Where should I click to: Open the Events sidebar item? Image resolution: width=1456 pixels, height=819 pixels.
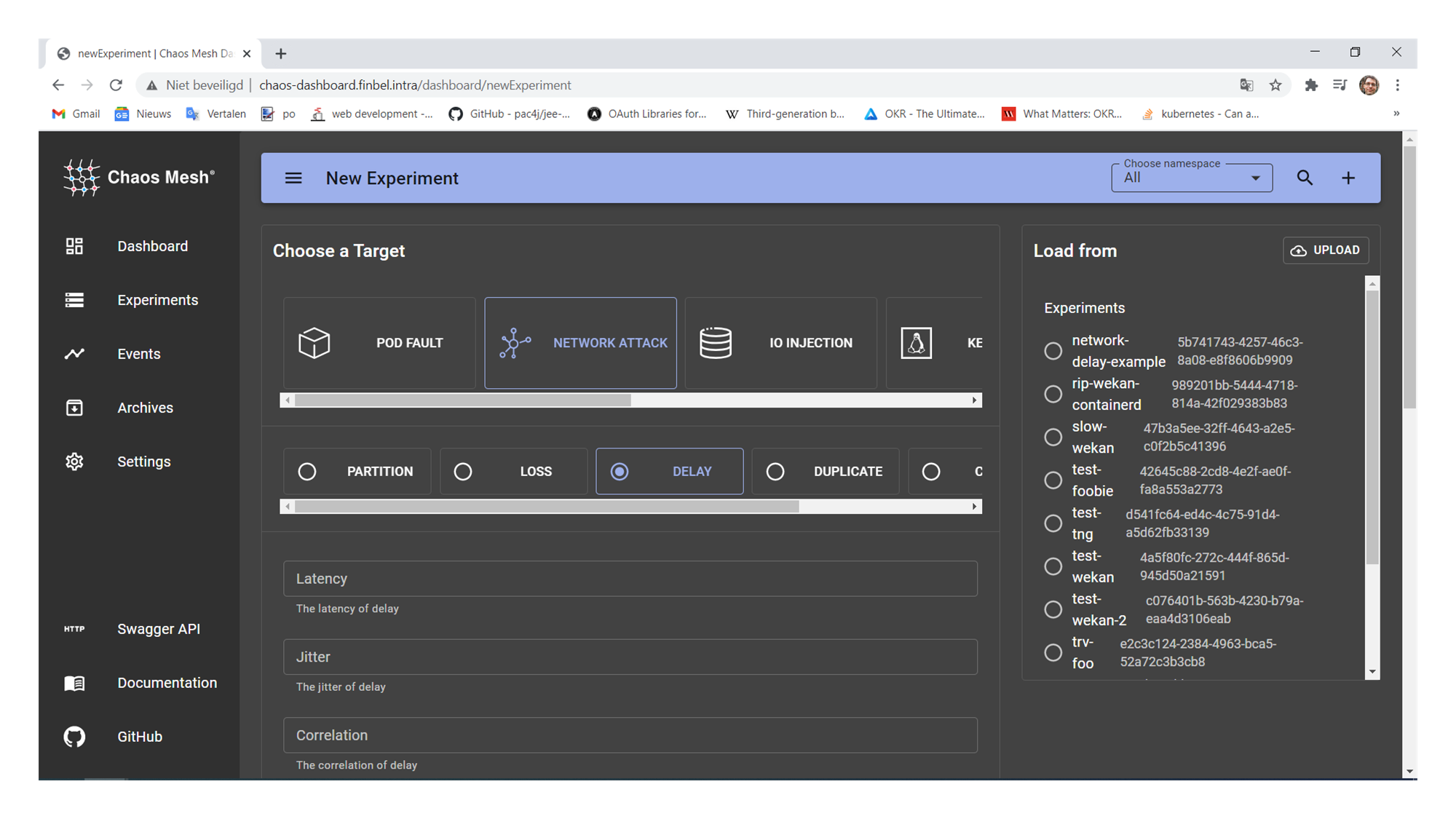(138, 354)
